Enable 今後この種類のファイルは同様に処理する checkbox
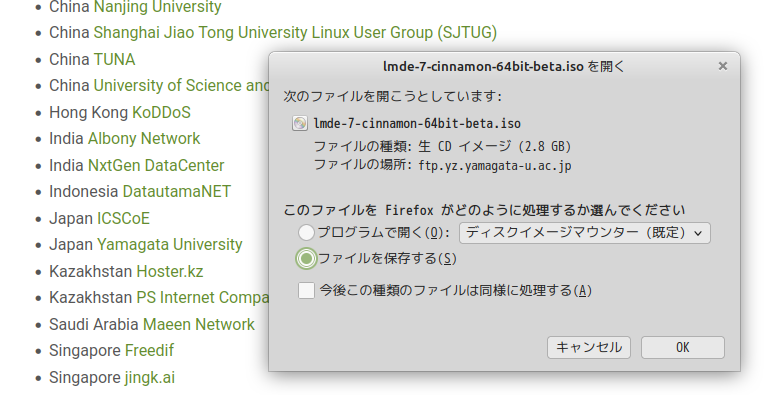Viewport: 766px width, 395px height. pos(306,291)
